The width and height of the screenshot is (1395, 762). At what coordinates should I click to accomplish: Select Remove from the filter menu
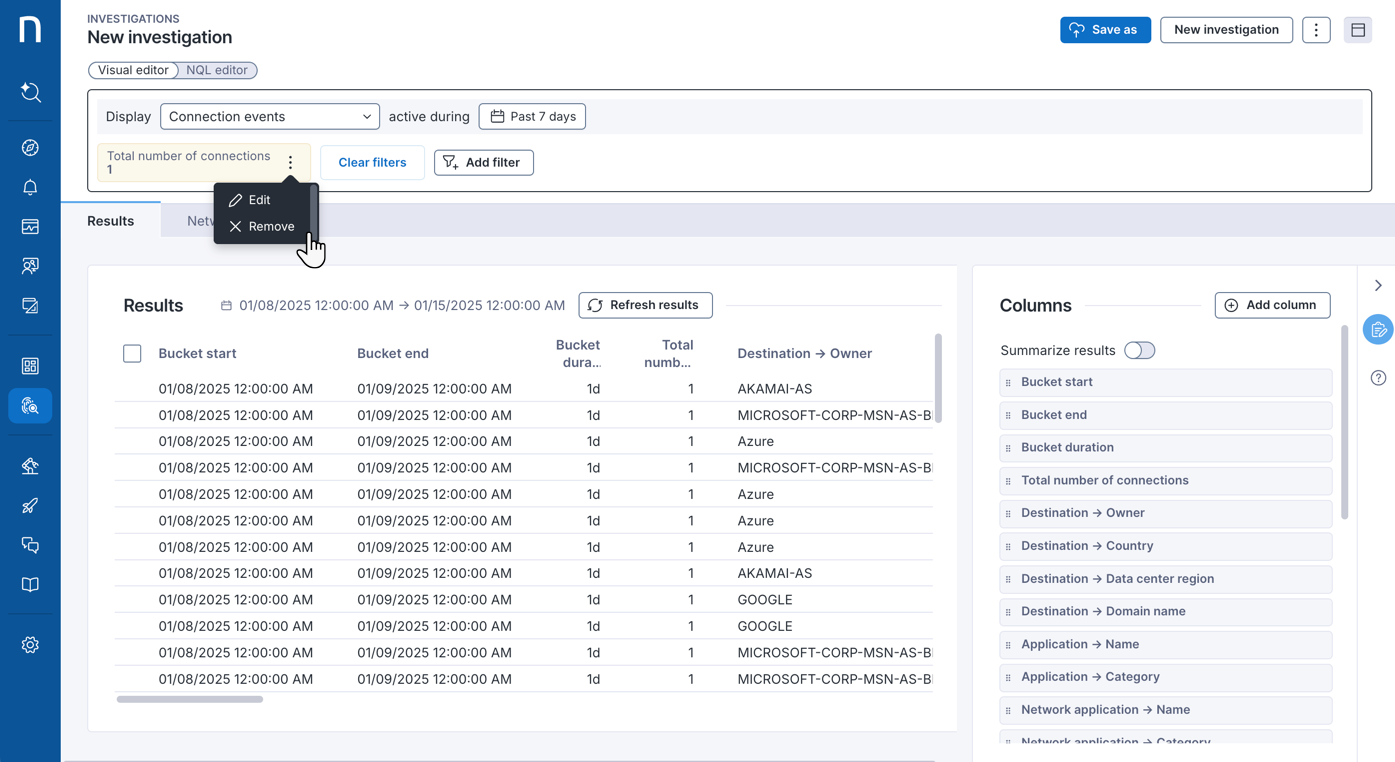coord(262,227)
